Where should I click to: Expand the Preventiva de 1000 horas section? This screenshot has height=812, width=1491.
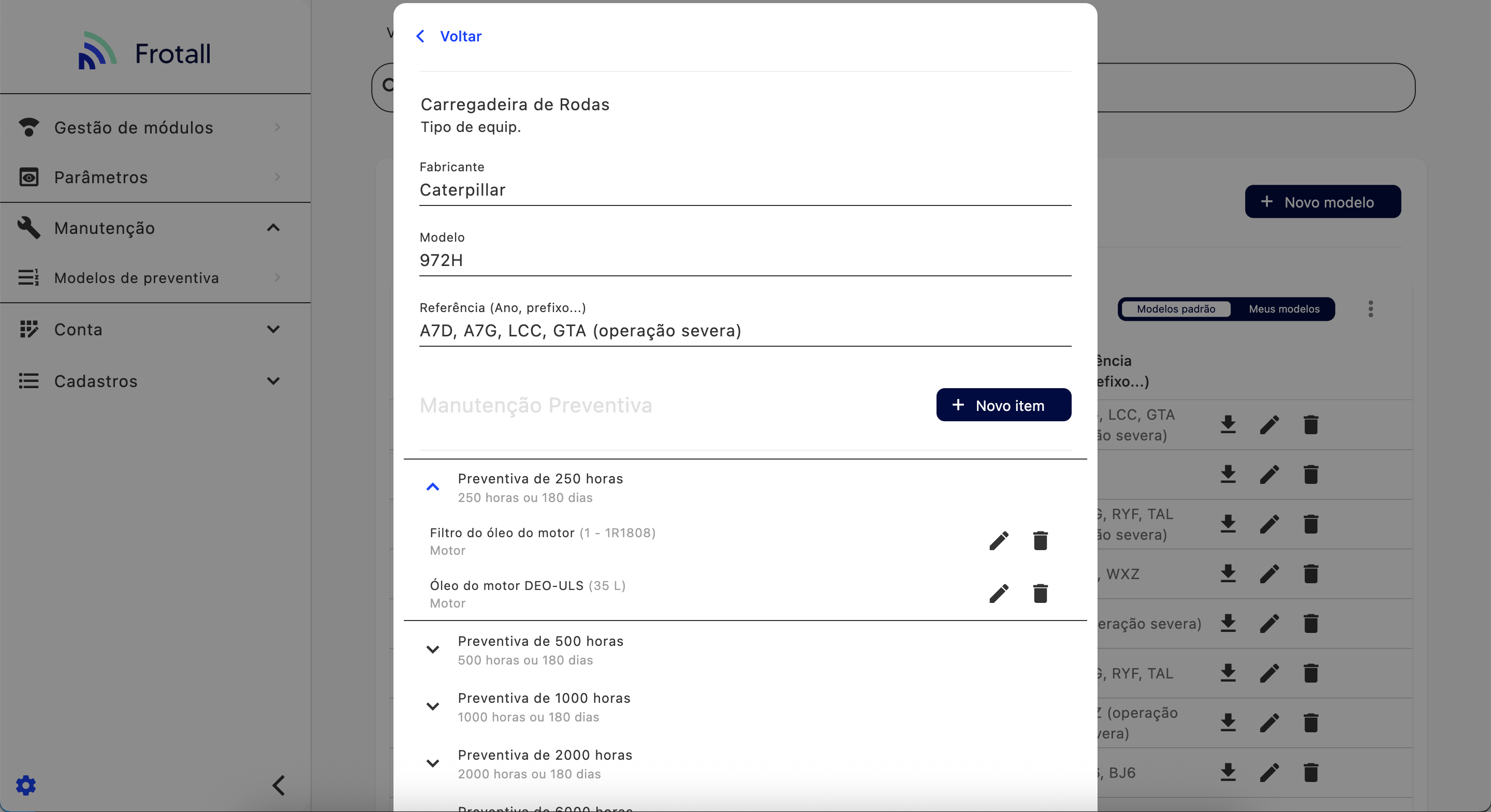point(432,706)
